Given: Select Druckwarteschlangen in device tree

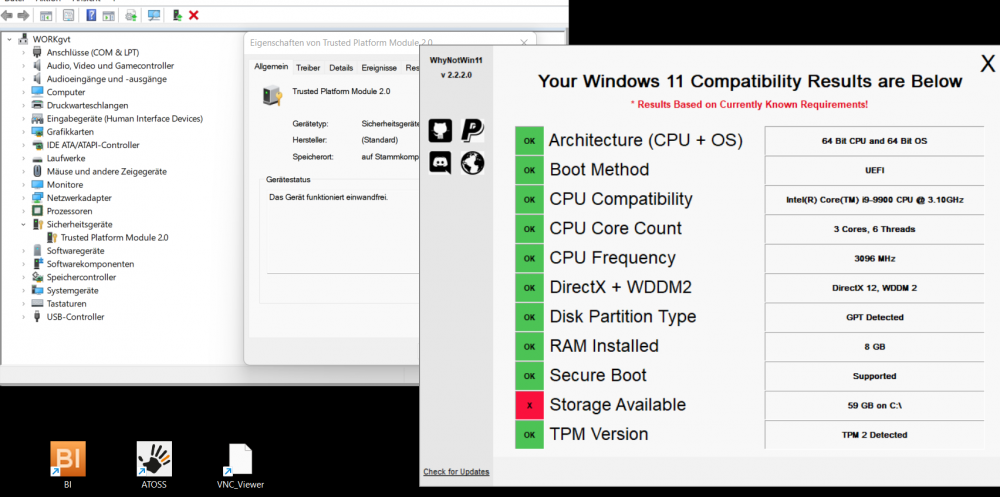Looking at the screenshot, I should coord(87,105).
